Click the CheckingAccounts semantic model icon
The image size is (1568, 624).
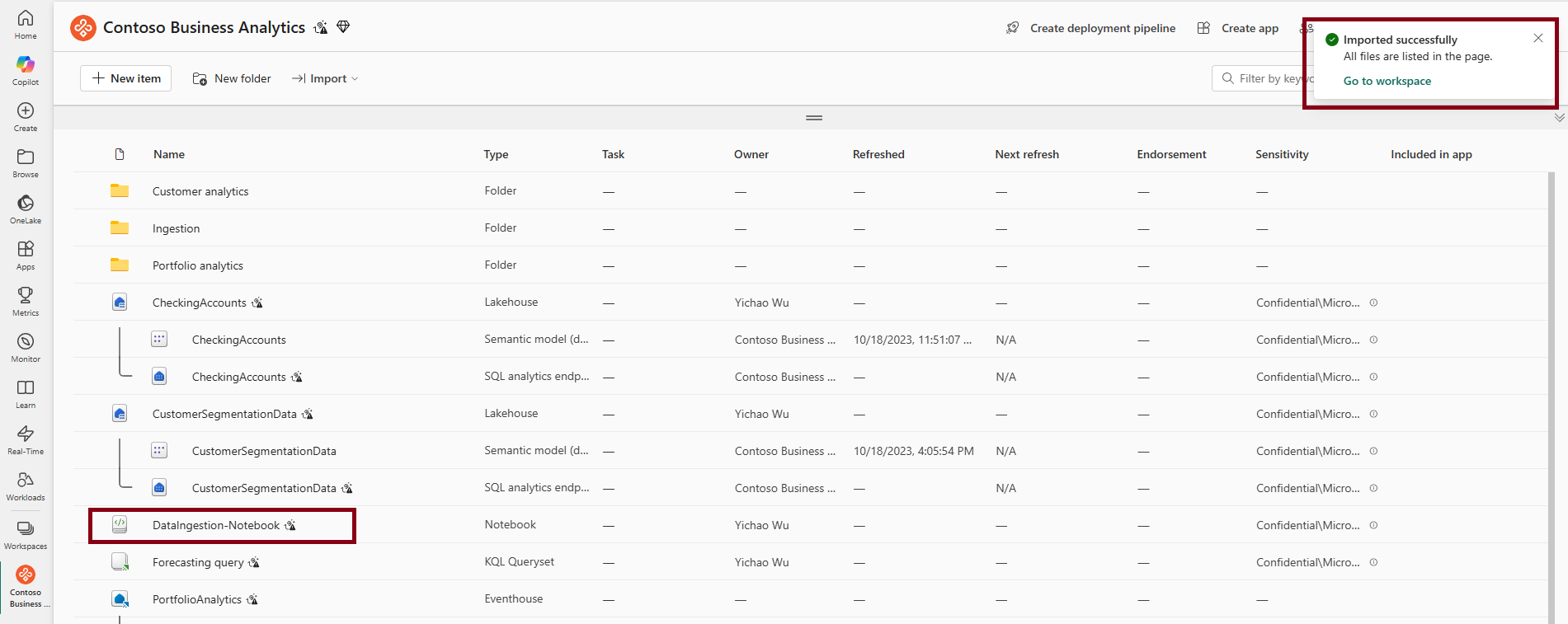[159, 339]
